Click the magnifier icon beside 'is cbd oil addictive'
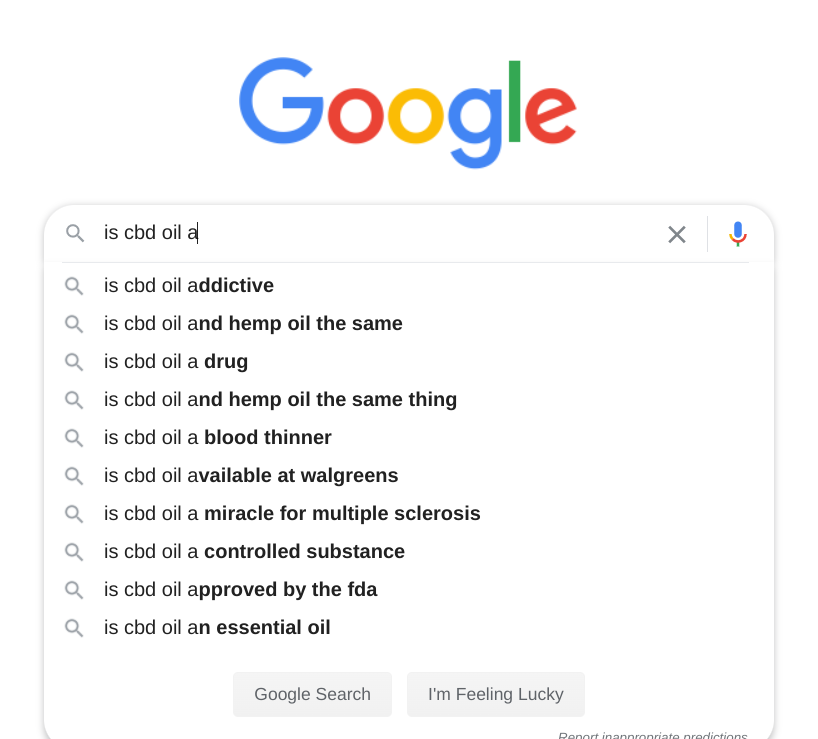 click(74, 286)
